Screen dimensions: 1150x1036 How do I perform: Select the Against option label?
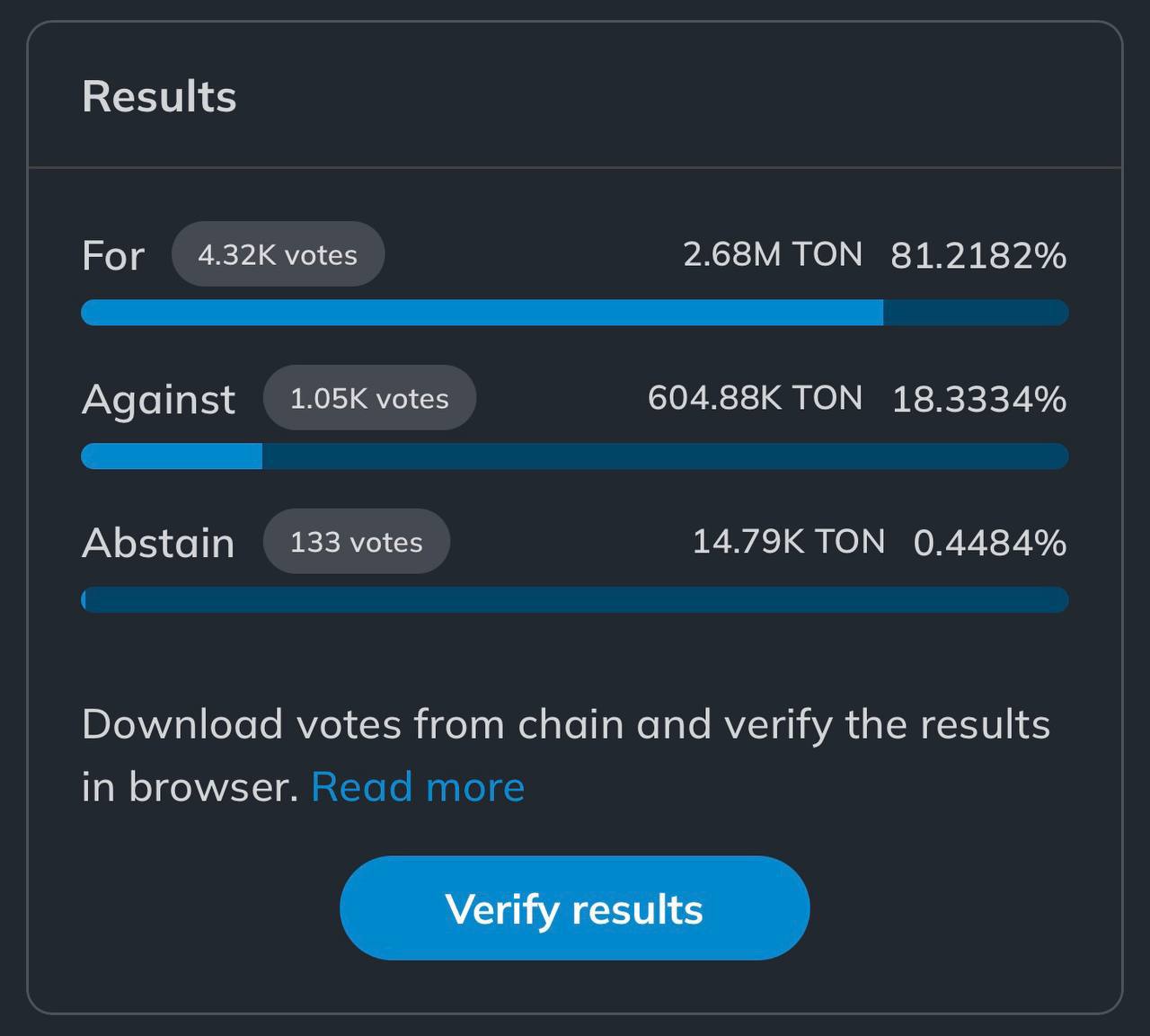[158, 400]
